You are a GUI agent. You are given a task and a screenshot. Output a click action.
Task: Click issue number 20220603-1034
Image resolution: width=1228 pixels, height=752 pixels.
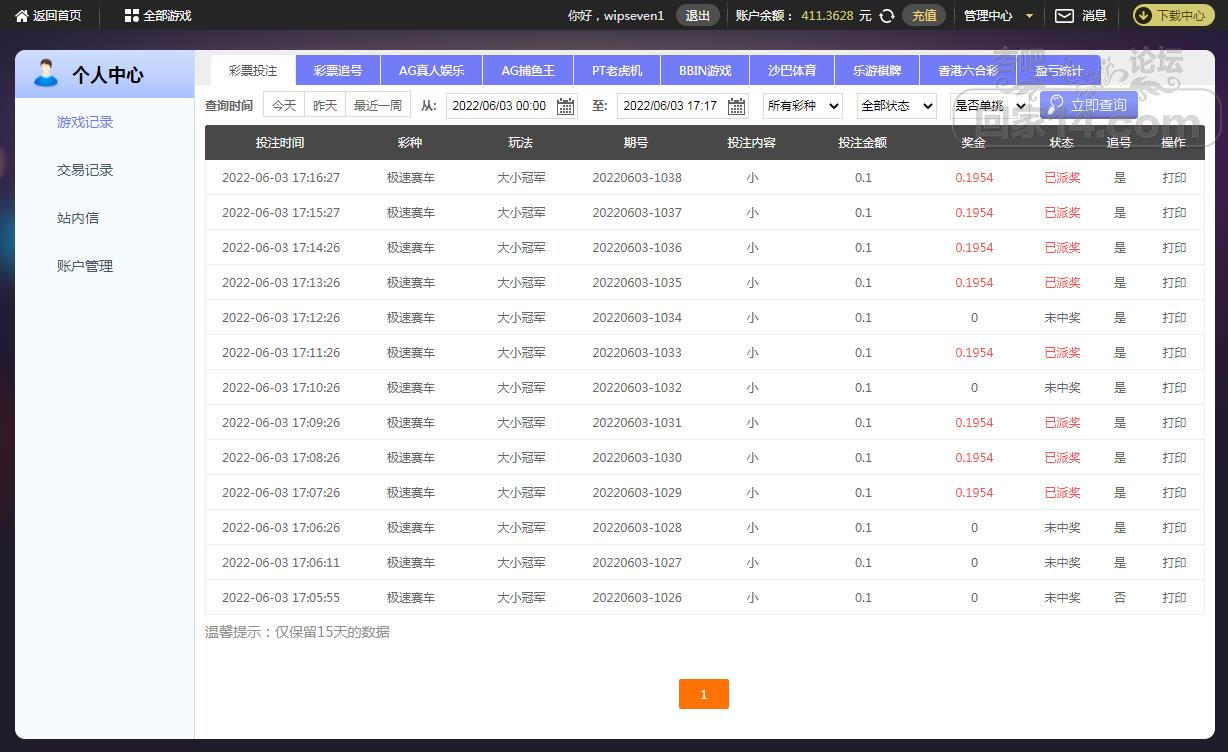coord(637,318)
